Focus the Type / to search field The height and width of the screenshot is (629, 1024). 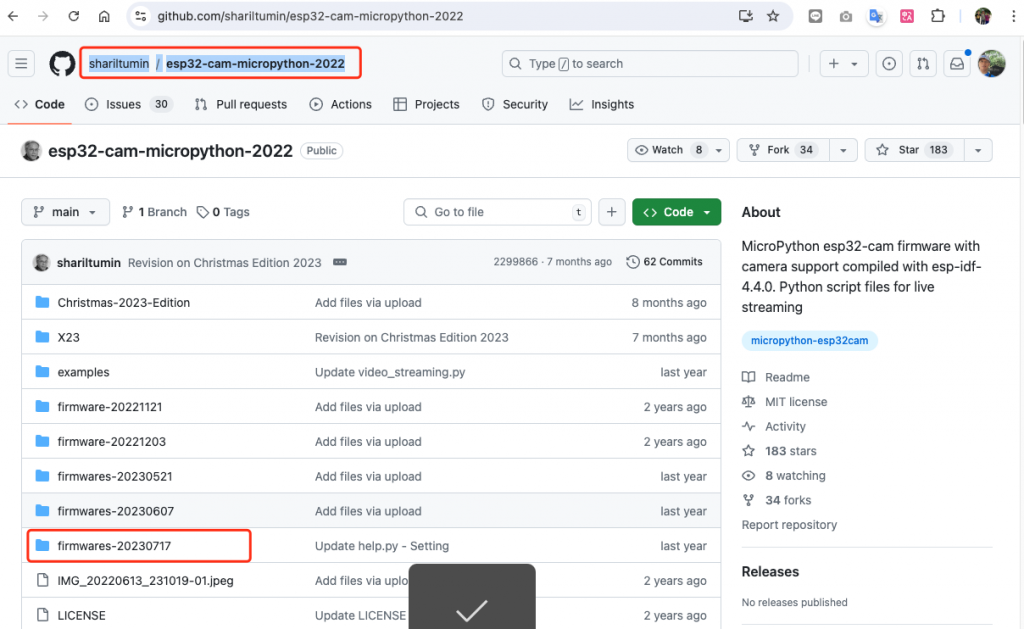[x=650, y=63]
